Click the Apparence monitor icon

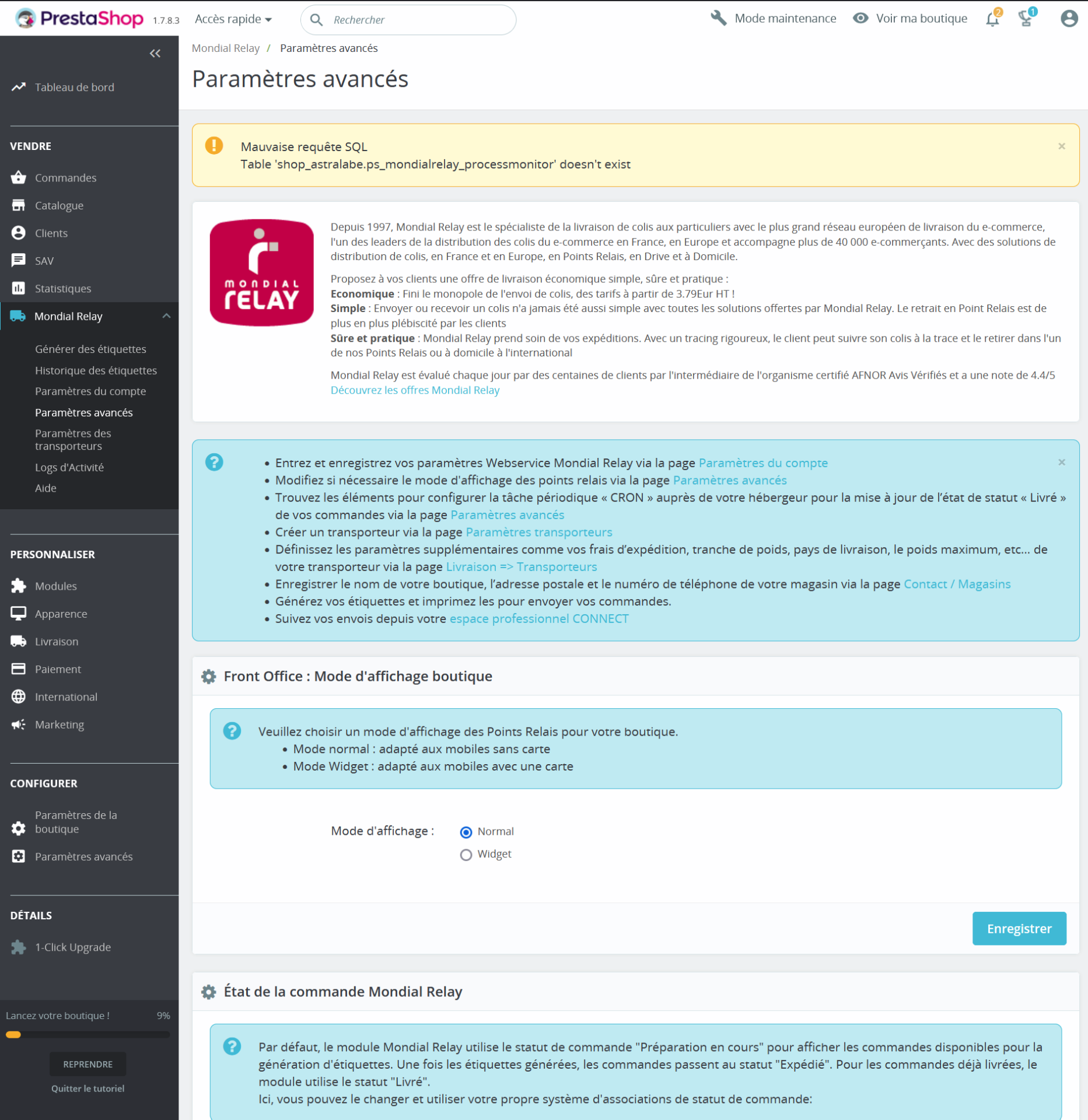pyautogui.click(x=19, y=614)
